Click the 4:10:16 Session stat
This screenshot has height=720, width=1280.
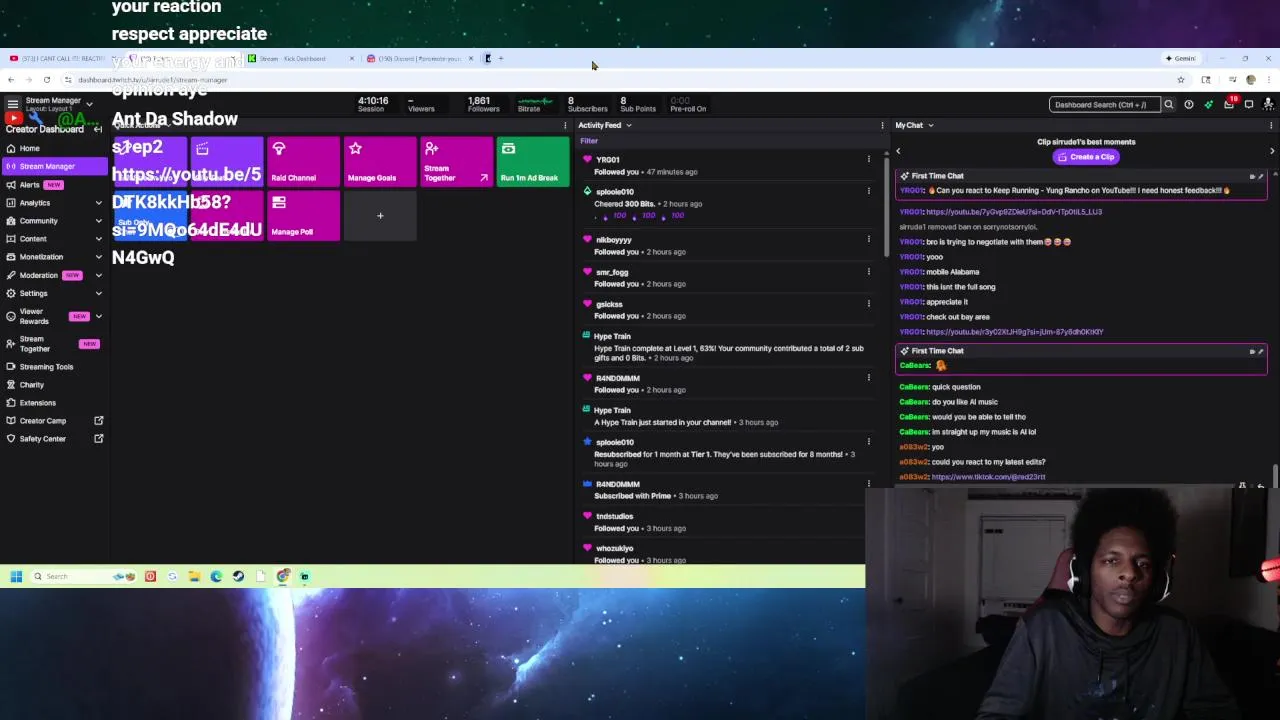click(372, 104)
